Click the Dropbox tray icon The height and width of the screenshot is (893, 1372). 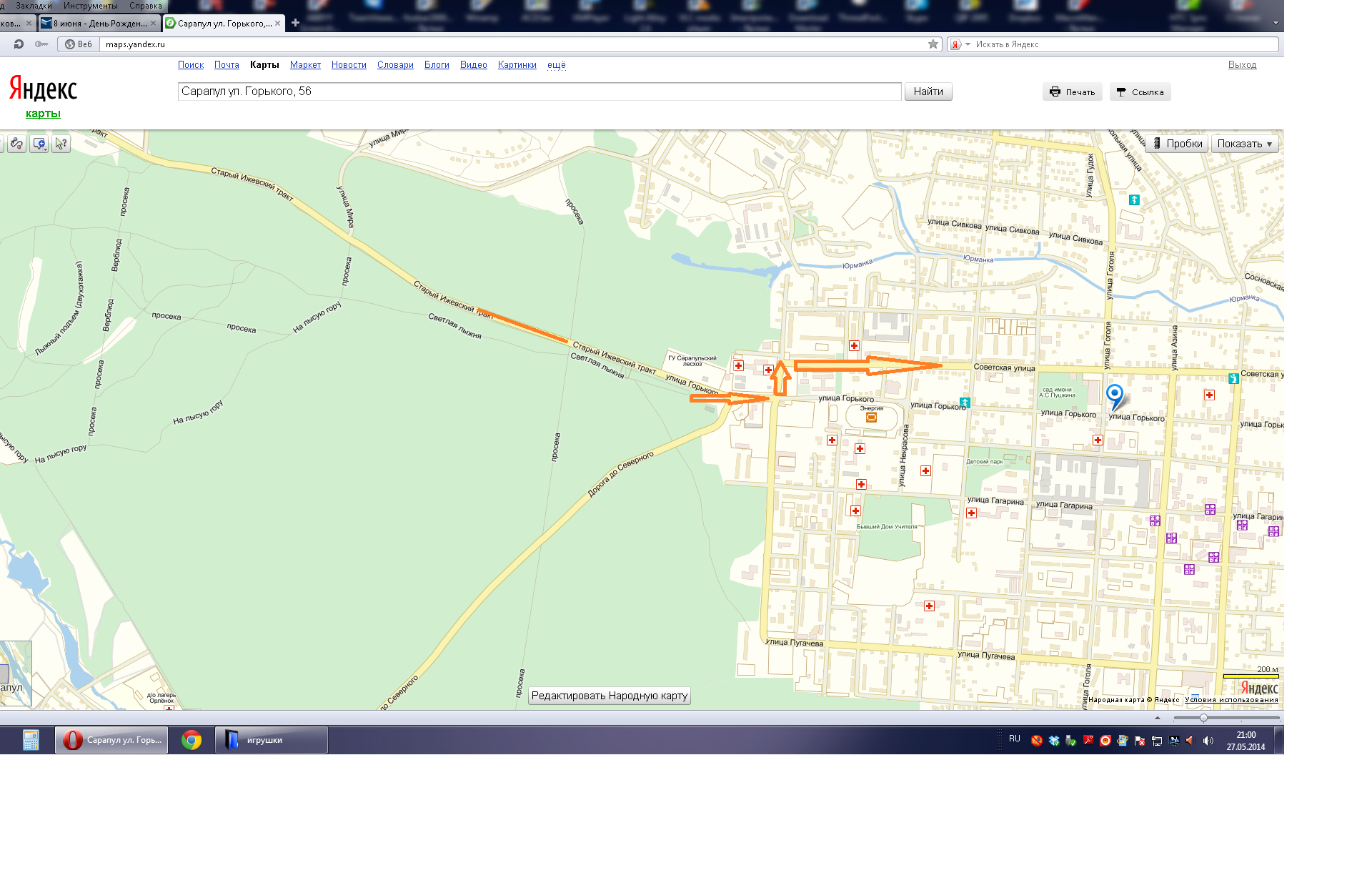tap(1054, 741)
